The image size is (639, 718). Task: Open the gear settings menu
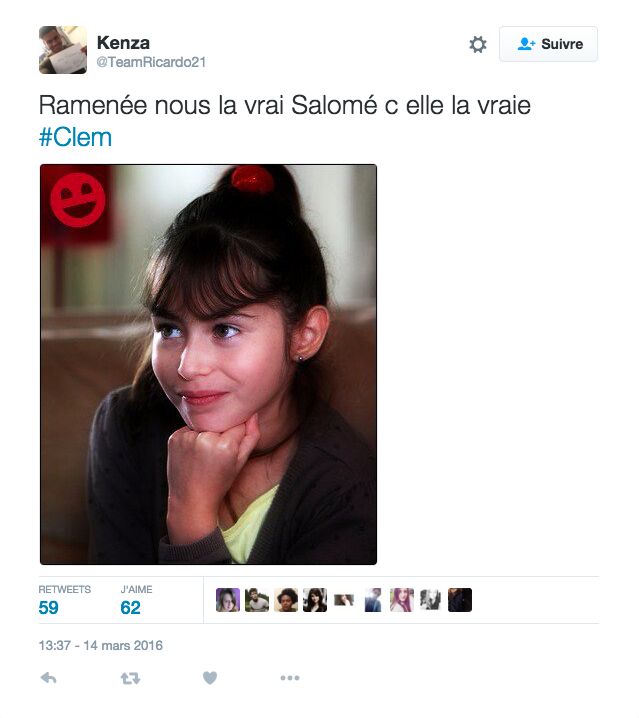[478, 44]
